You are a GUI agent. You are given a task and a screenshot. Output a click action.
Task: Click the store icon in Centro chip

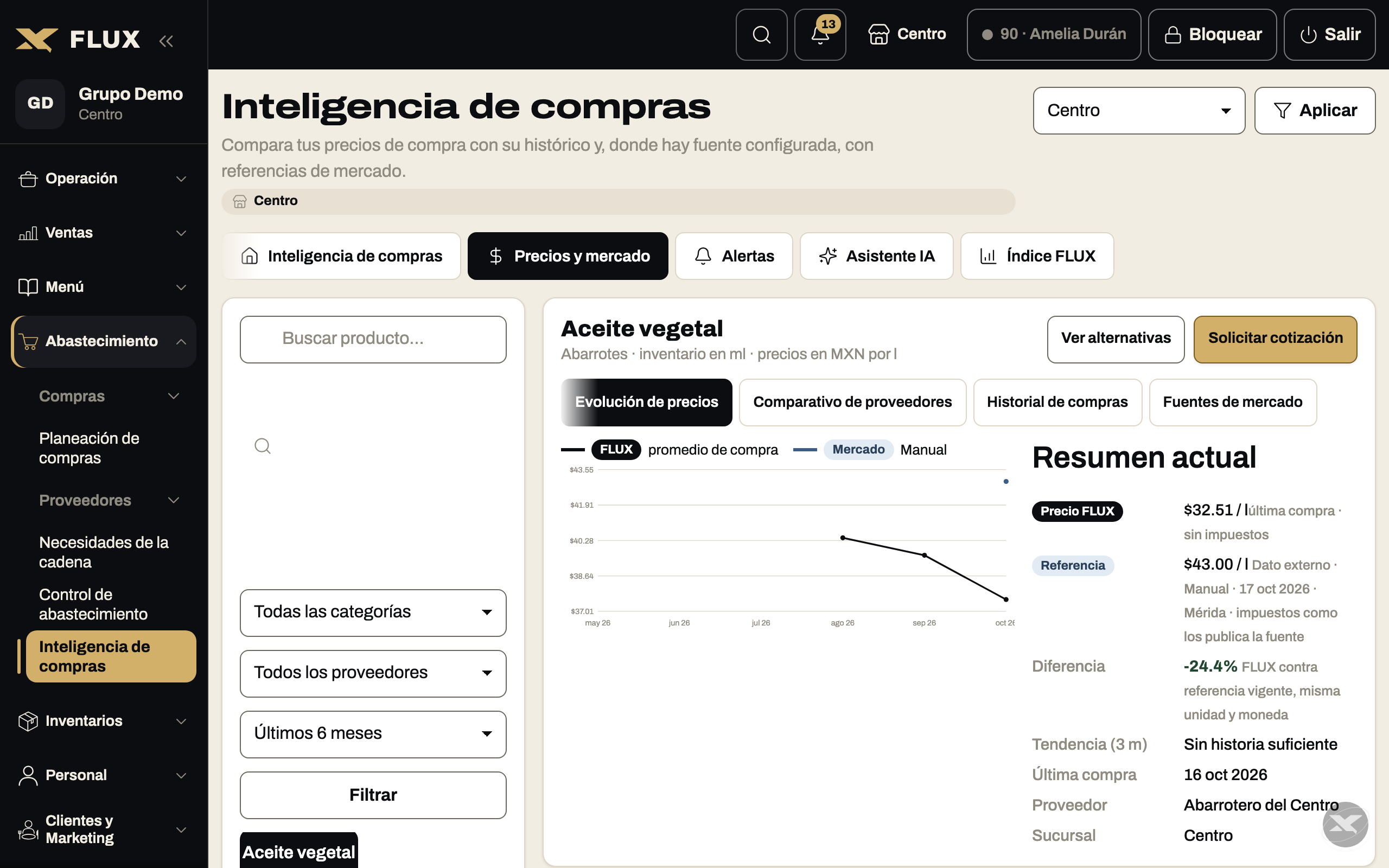(x=239, y=201)
